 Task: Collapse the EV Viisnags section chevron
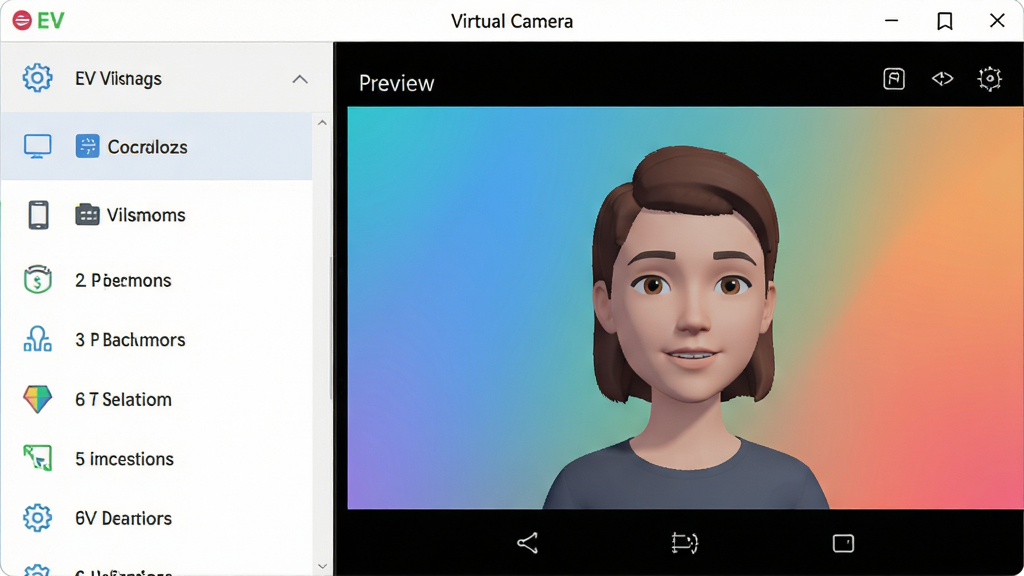[x=300, y=79]
